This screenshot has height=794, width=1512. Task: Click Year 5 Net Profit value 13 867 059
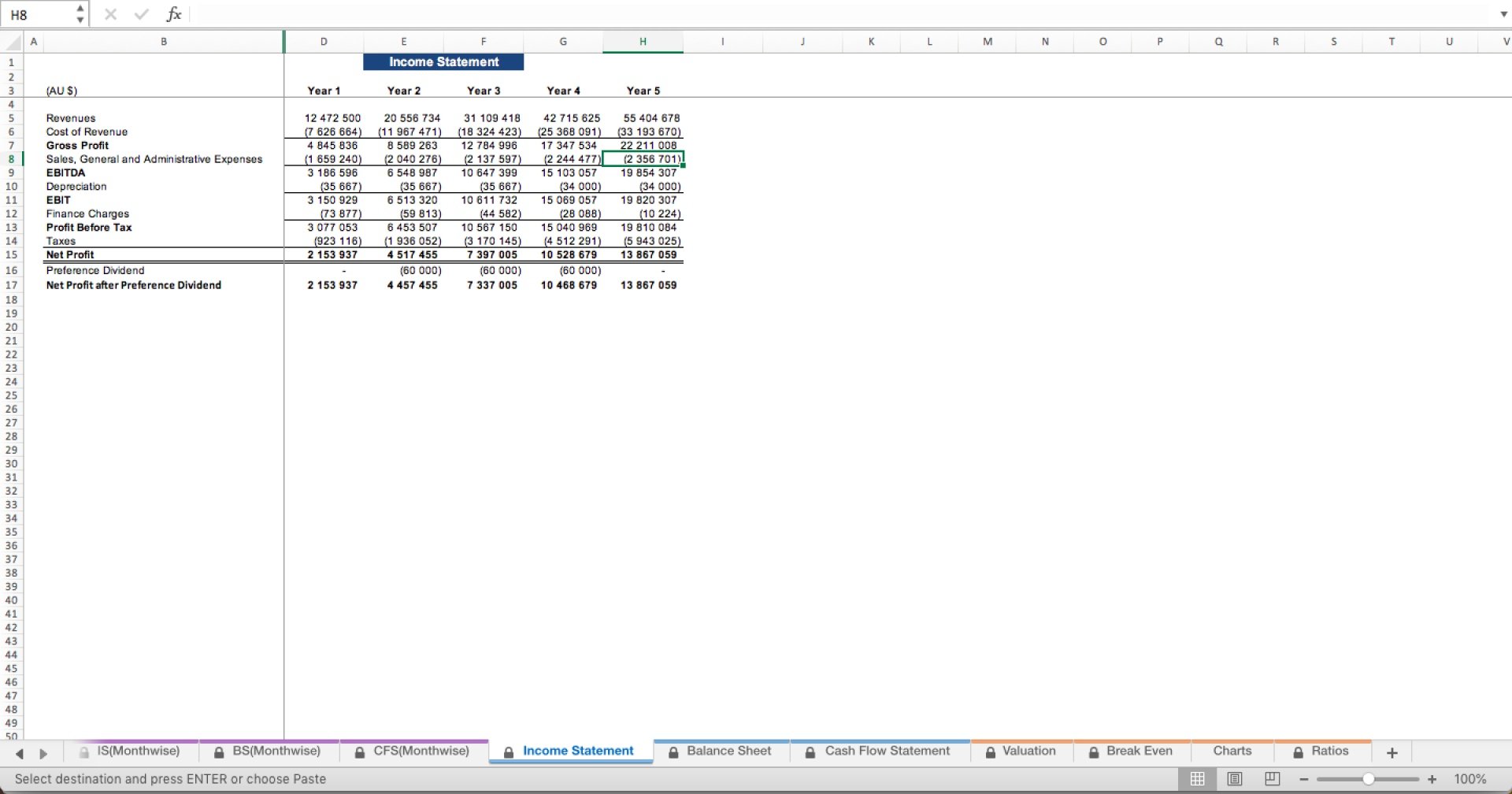click(648, 254)
